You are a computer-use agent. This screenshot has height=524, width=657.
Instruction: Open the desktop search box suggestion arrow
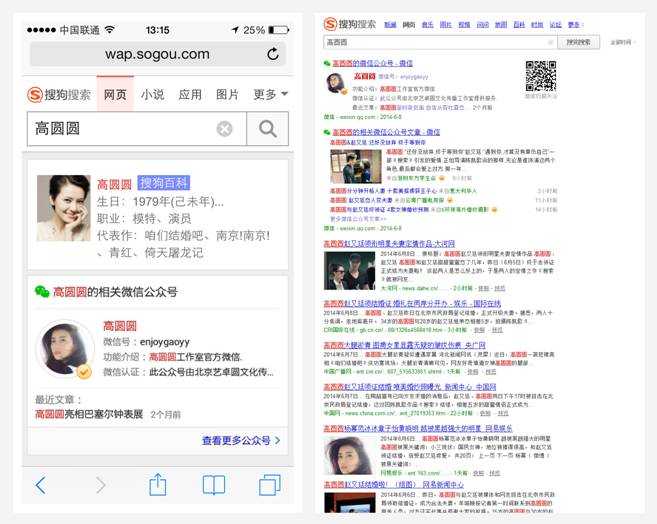click(549, 43)
